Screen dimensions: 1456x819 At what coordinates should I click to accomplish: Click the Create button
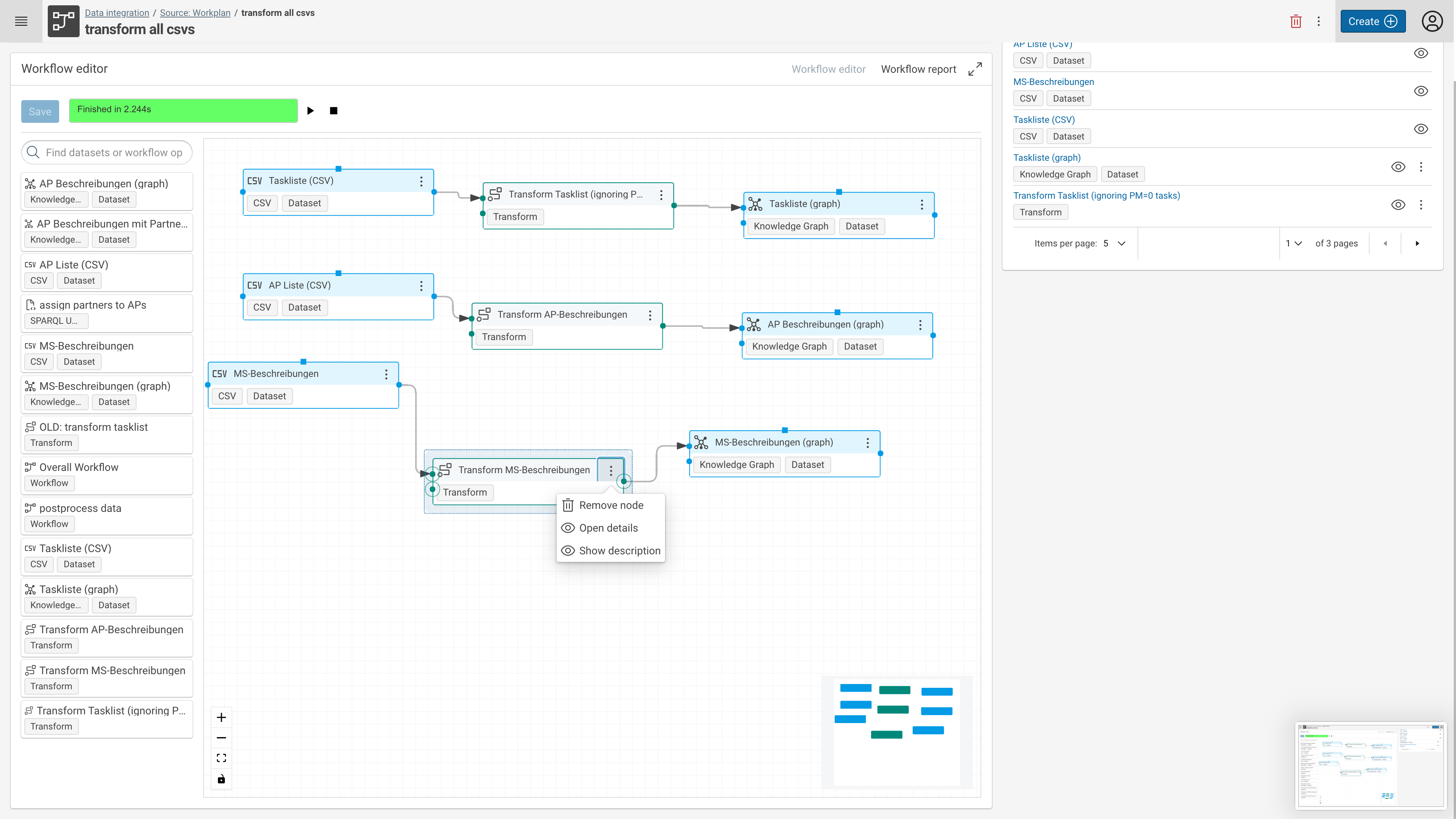(x=1372, y=21)
